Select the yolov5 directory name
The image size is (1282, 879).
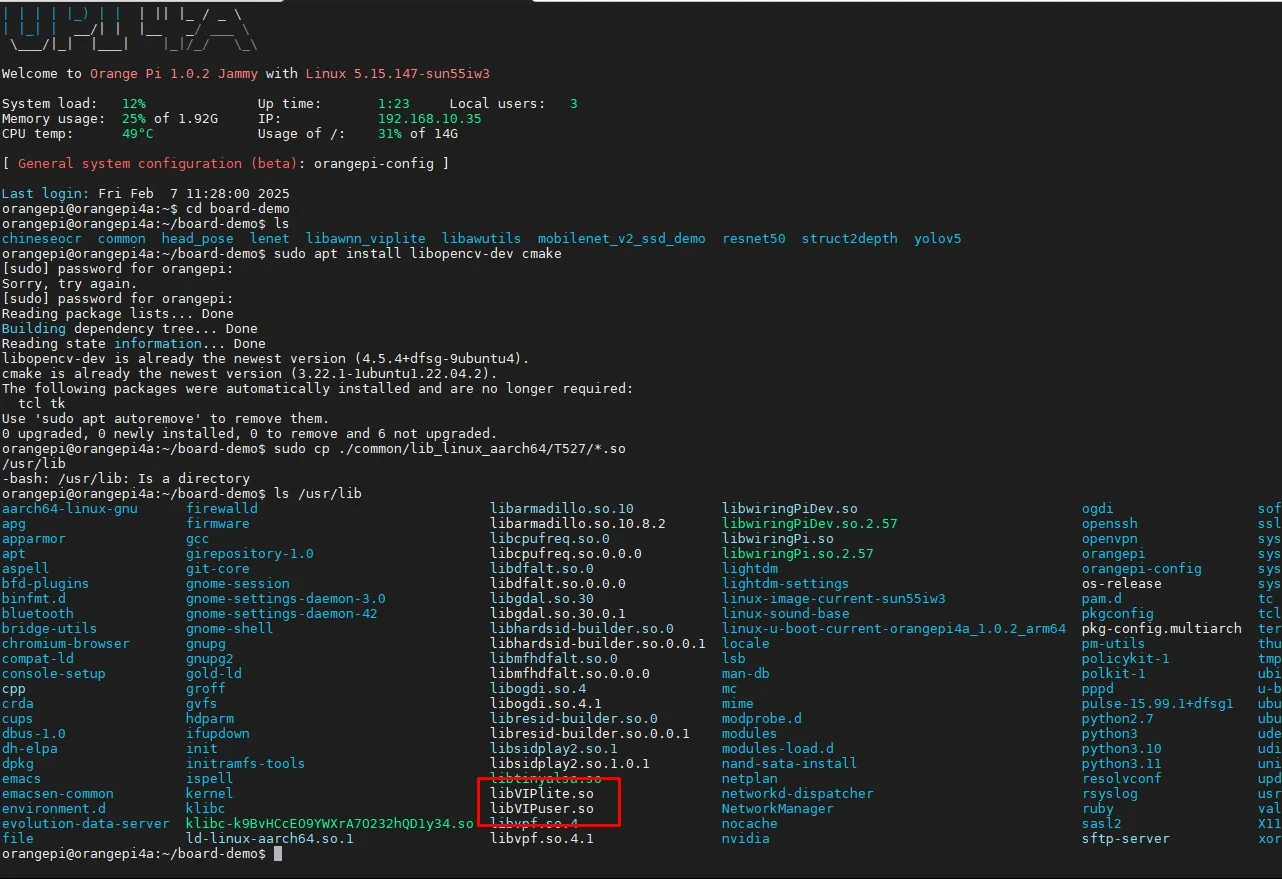click(937, 238)
